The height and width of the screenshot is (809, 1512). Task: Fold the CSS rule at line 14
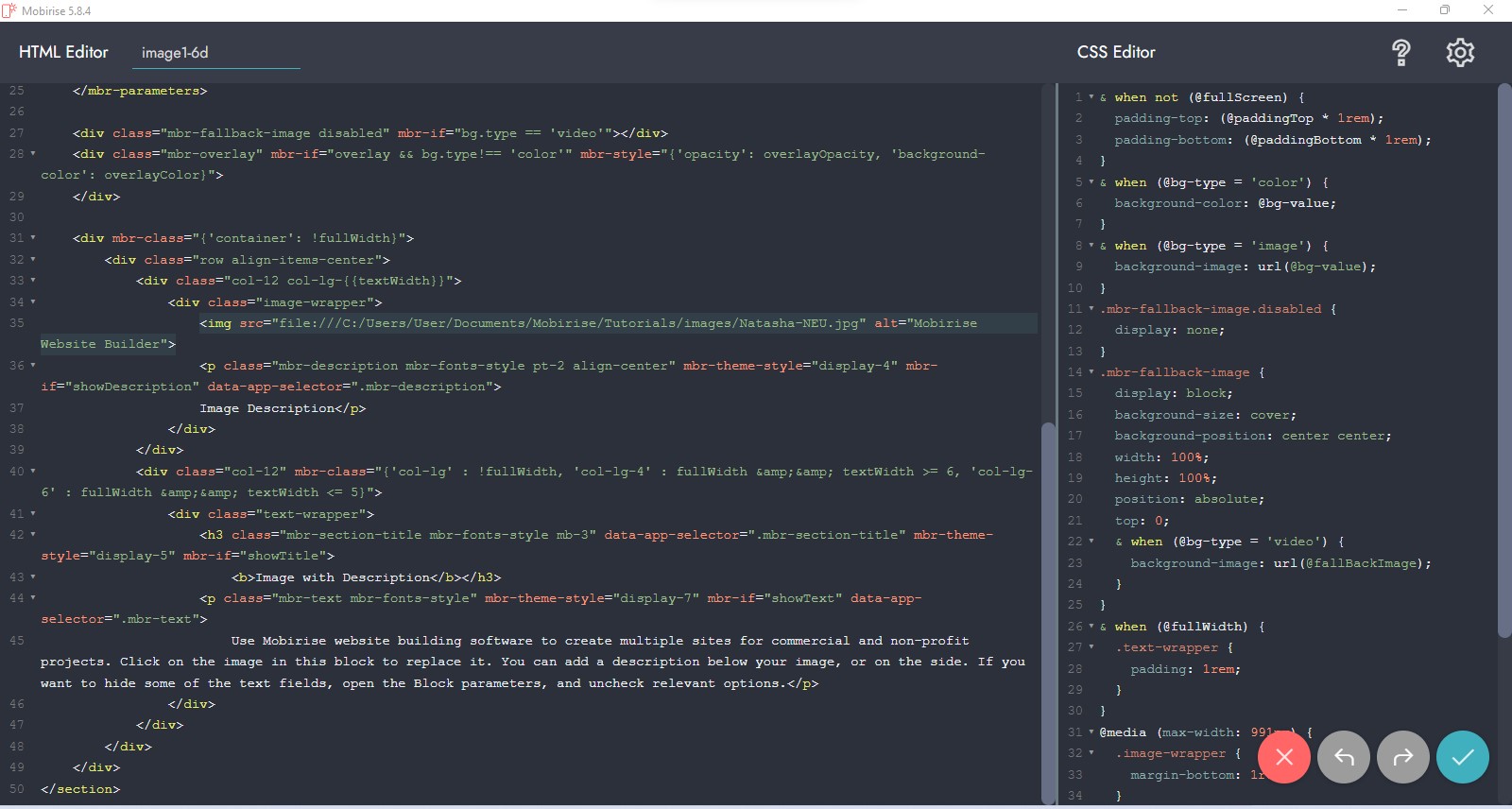click(x=1091, y=372)
